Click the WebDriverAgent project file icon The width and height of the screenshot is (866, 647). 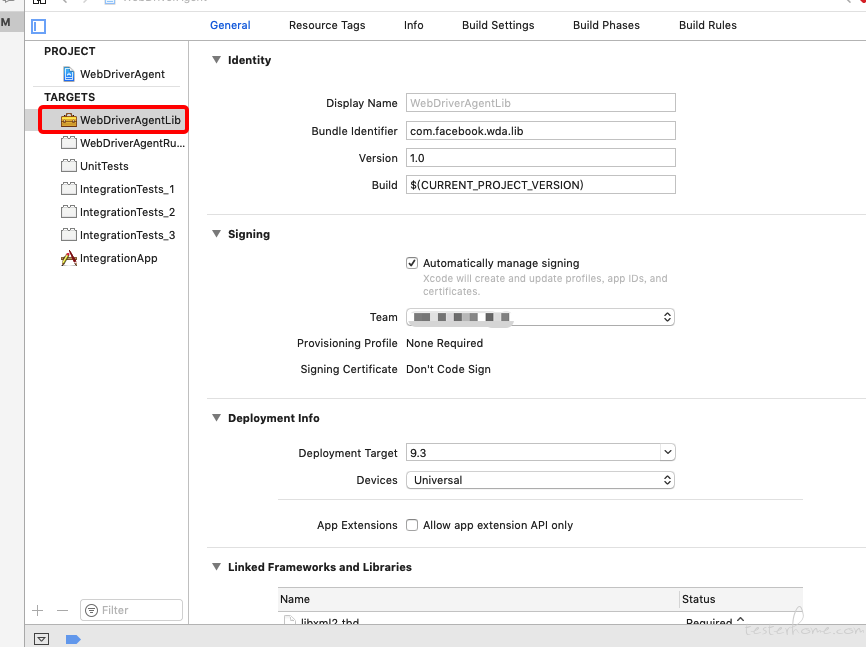coord(69,74)
